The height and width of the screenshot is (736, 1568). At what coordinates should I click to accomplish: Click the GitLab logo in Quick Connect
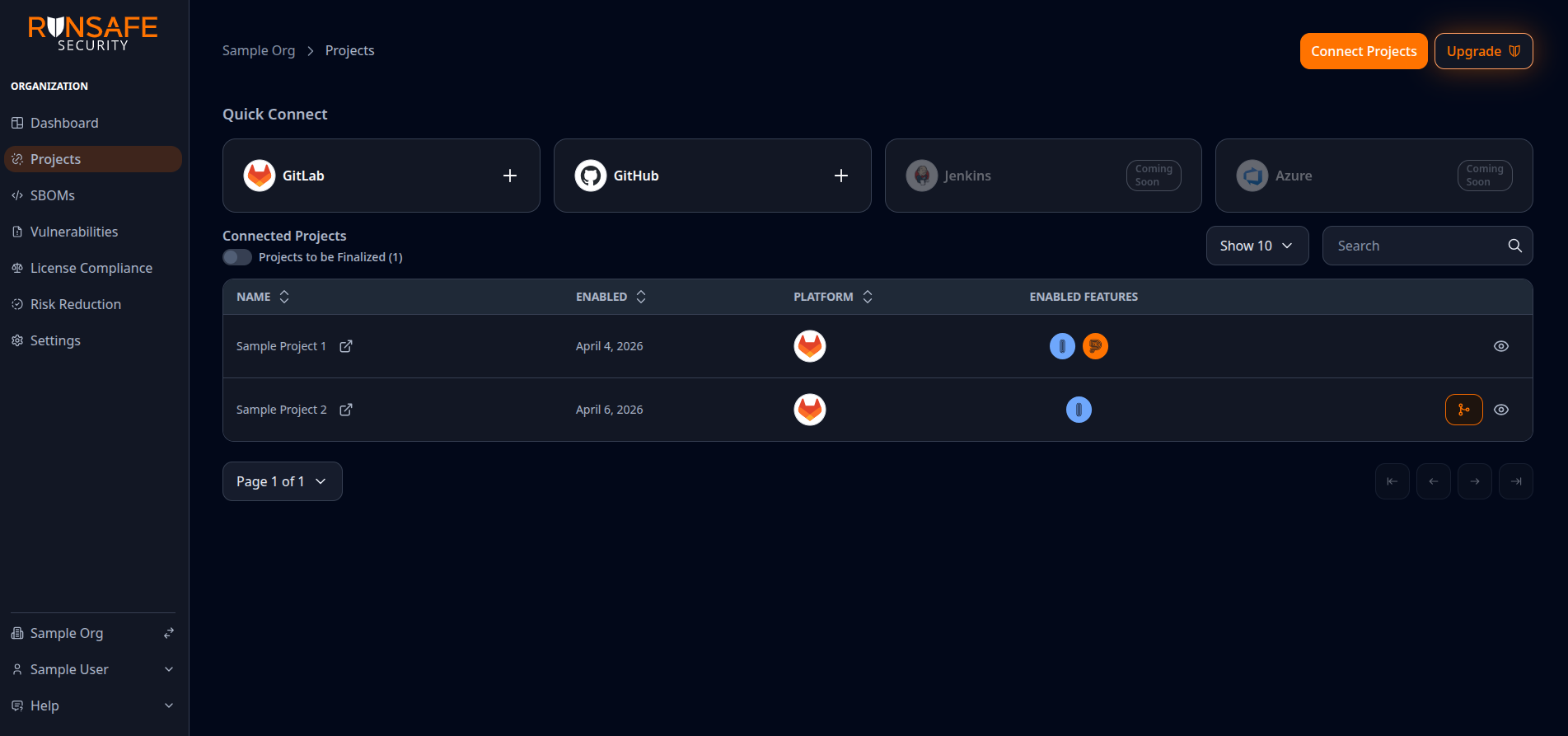tap(260, 176)
